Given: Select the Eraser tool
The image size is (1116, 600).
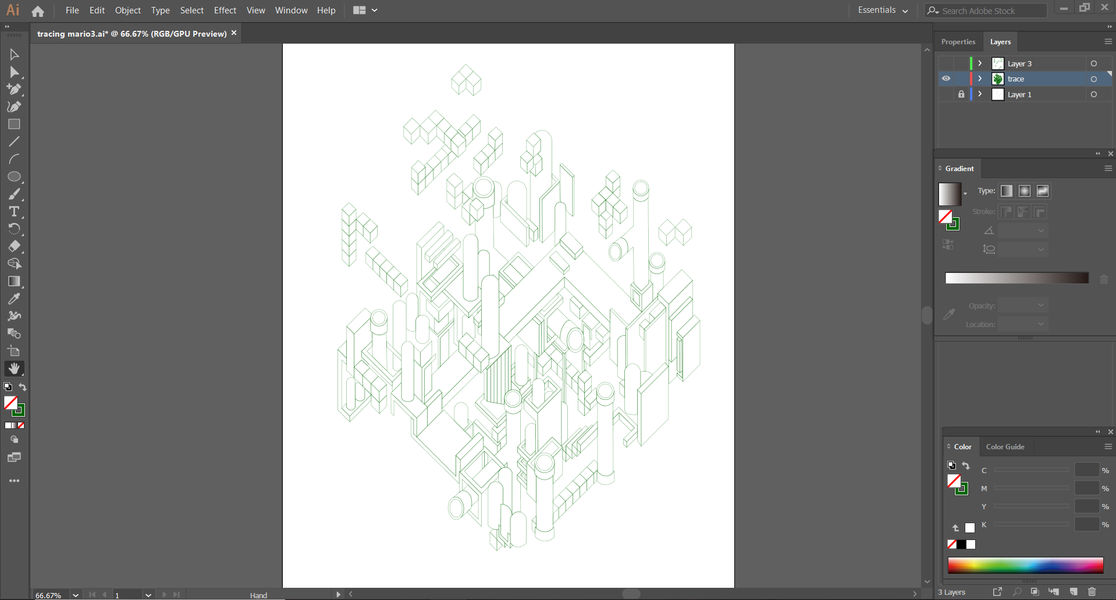Looking at the screenshot, I should pos(14,246).
